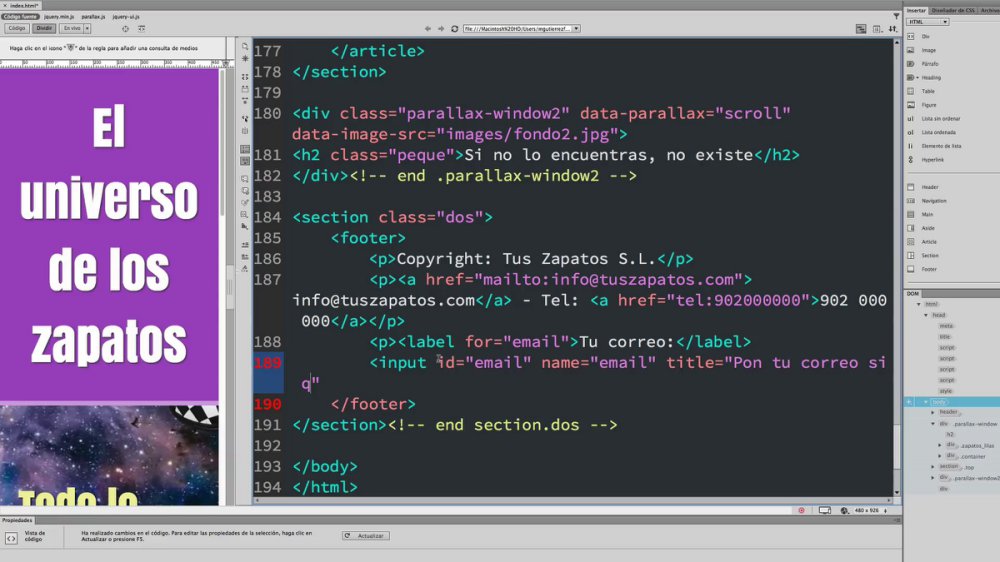Open the Diseñador de CSS tab

[x=953, y=10]
